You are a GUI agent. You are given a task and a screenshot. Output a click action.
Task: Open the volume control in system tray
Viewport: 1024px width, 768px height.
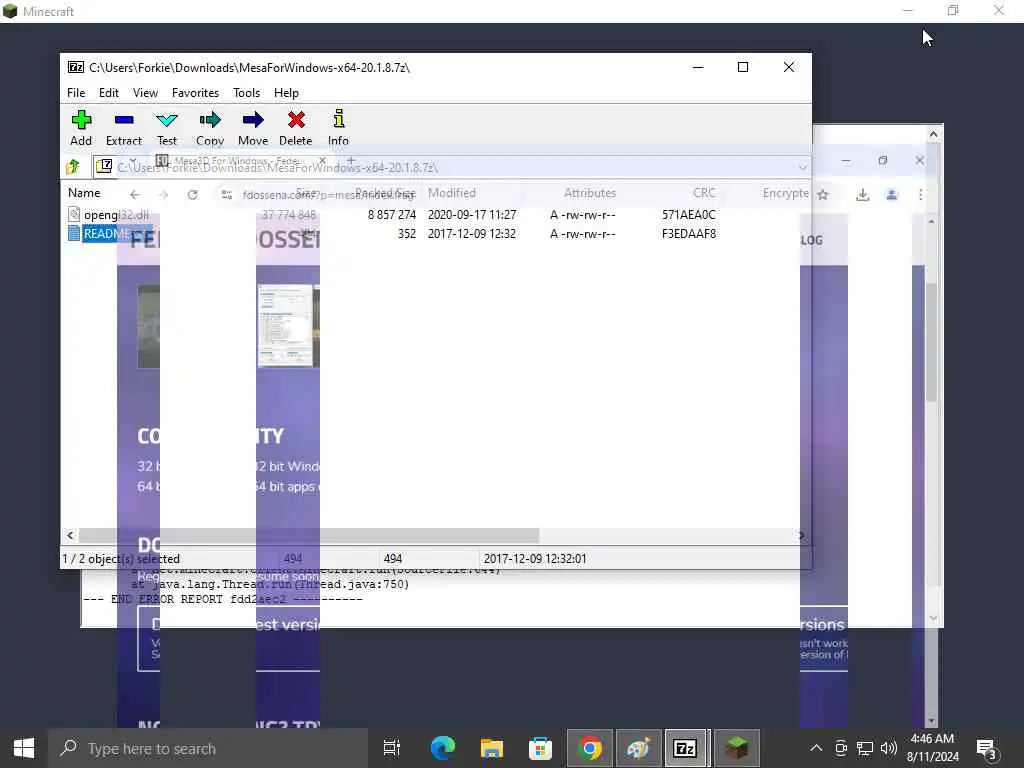click(889, 748)
